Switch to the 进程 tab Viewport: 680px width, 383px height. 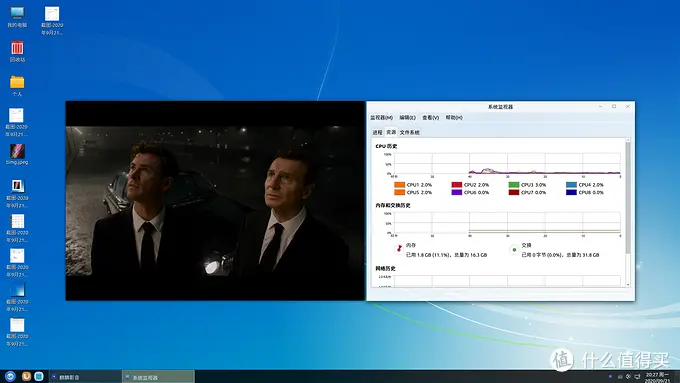377,132
